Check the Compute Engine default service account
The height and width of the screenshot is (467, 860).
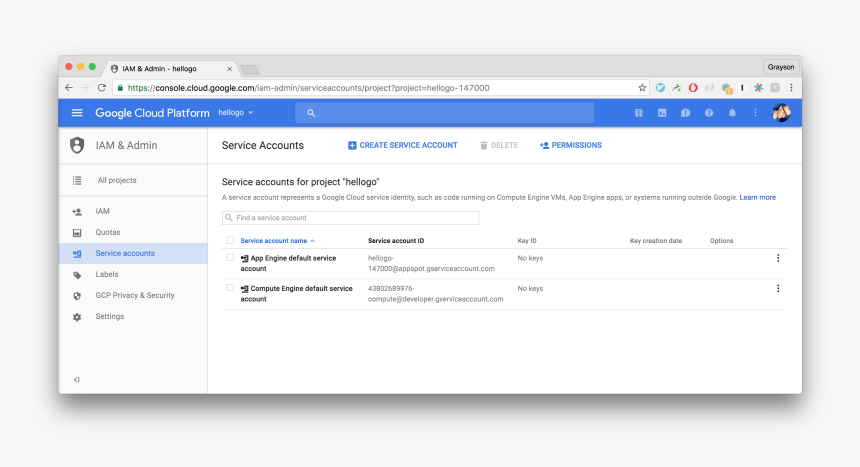point(230,288)
